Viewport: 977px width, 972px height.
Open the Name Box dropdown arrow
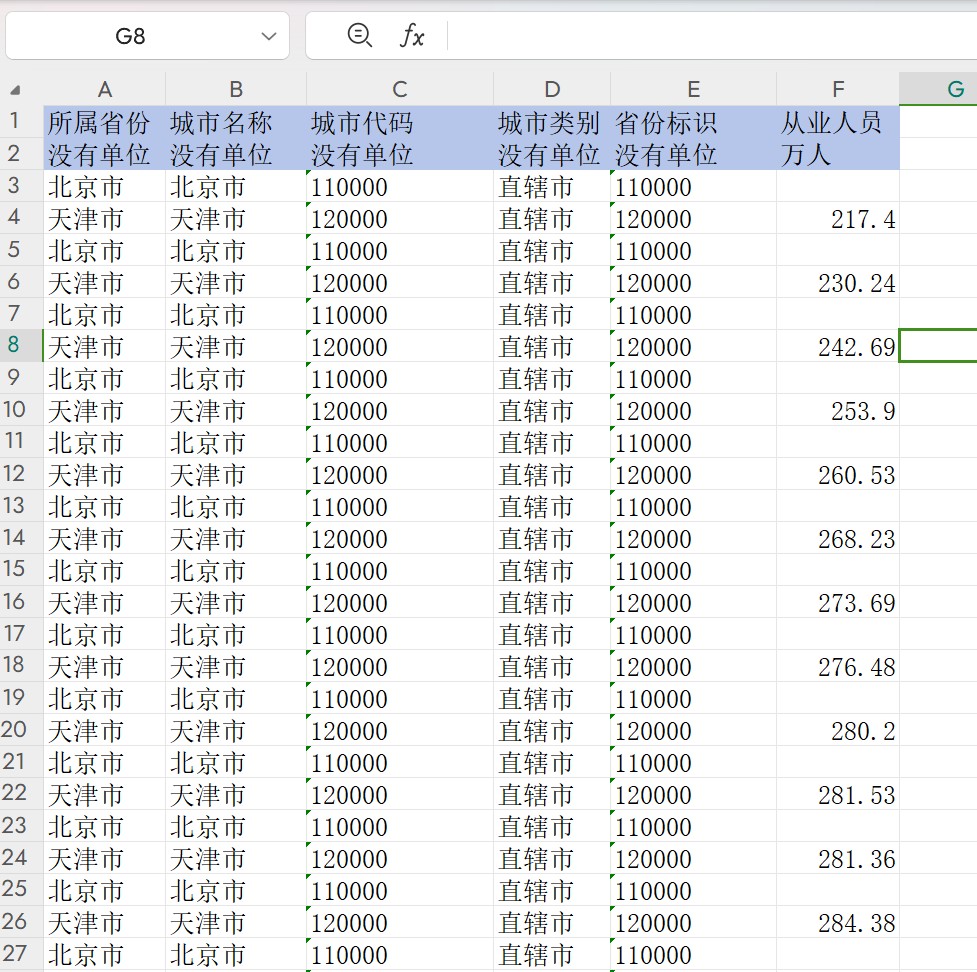point(268,36)
